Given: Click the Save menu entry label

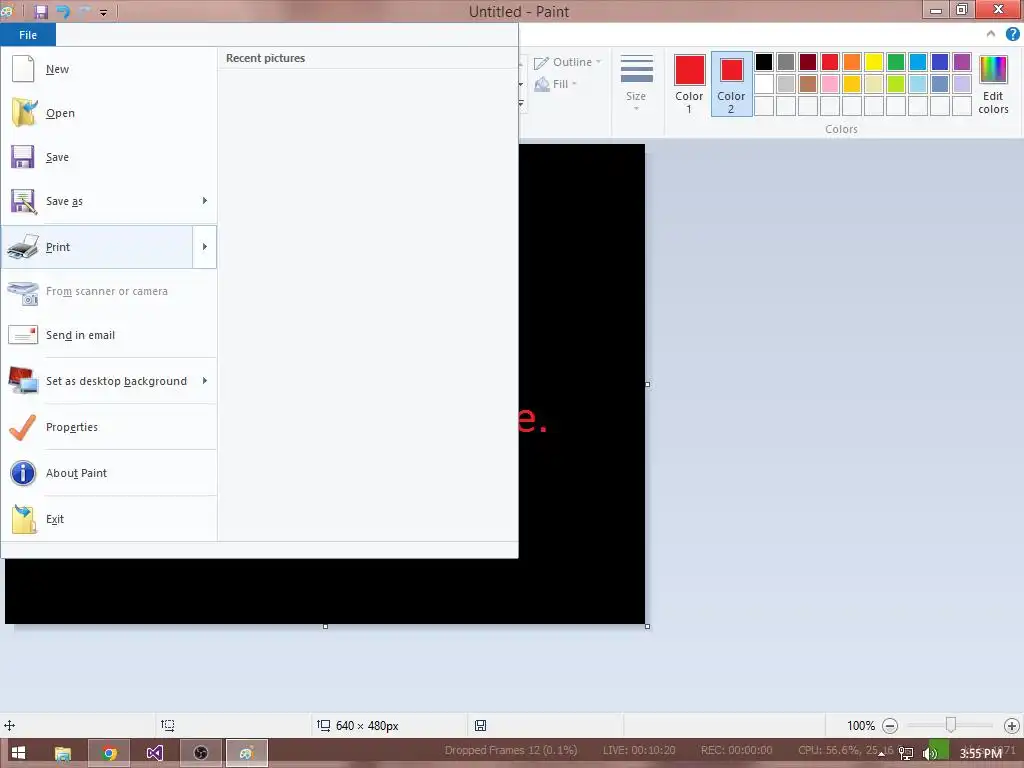Looking at the screenshot, I should pyautogui.click(x=57, y=157).
